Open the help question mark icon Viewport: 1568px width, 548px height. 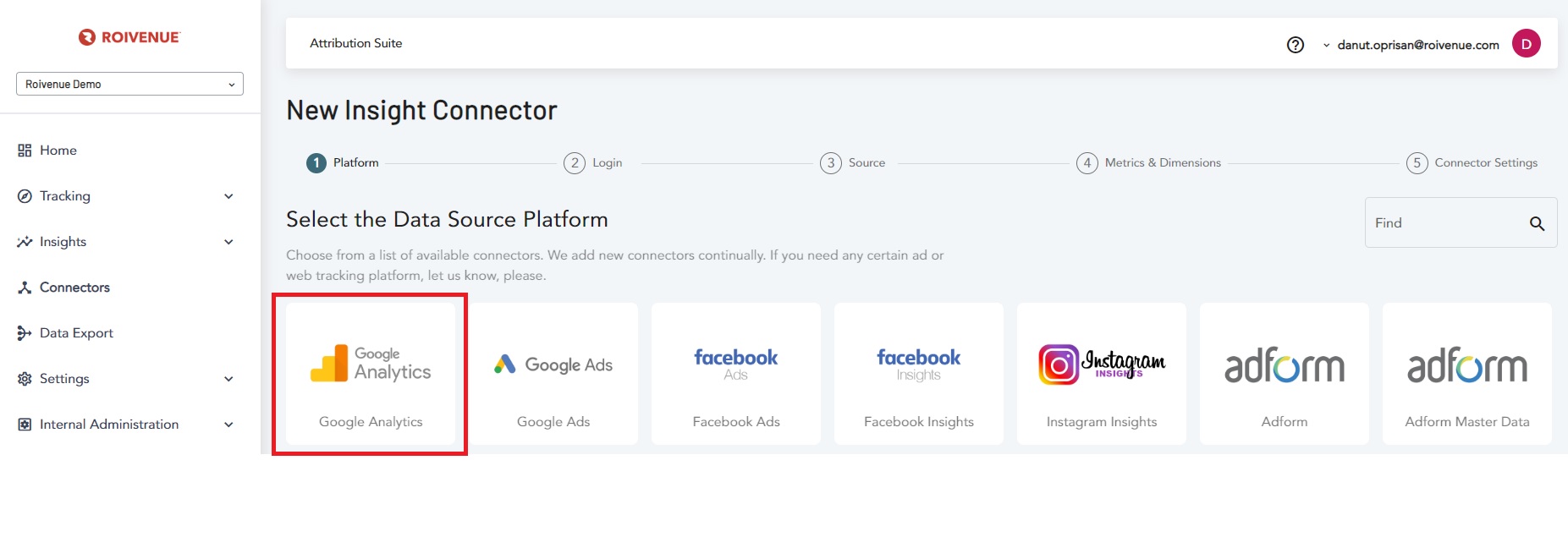click(1296, 45)
